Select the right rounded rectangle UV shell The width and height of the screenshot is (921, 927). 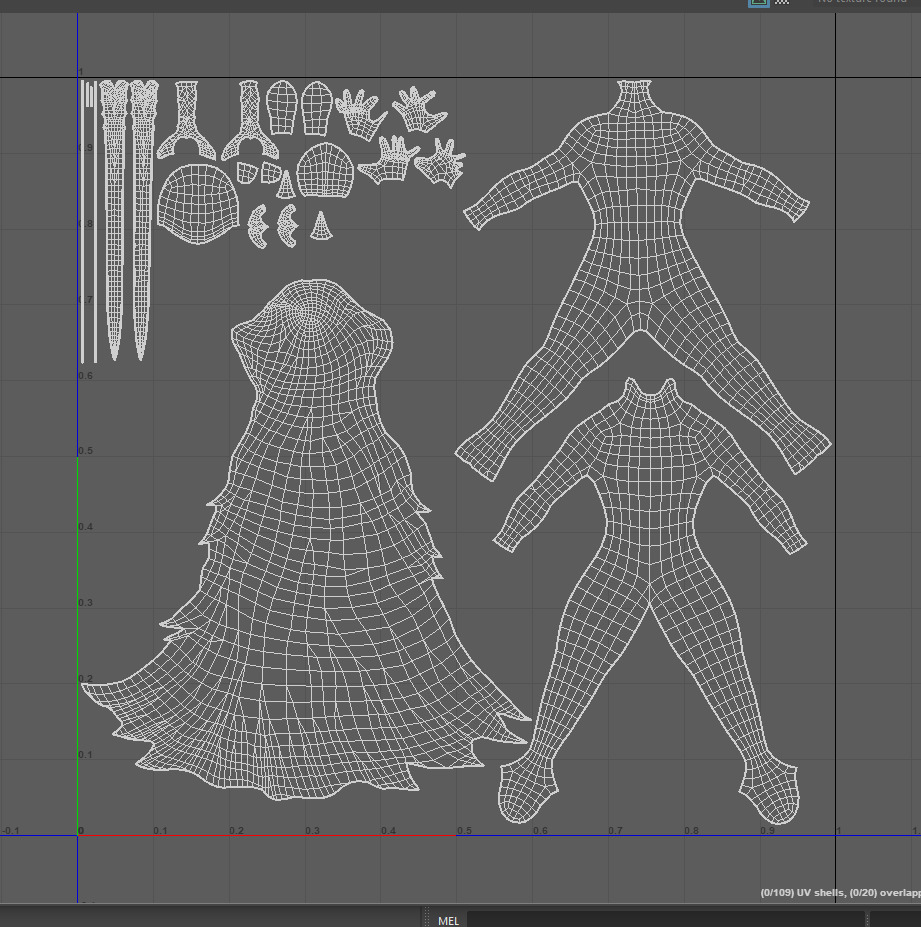(x=316, y=109)
